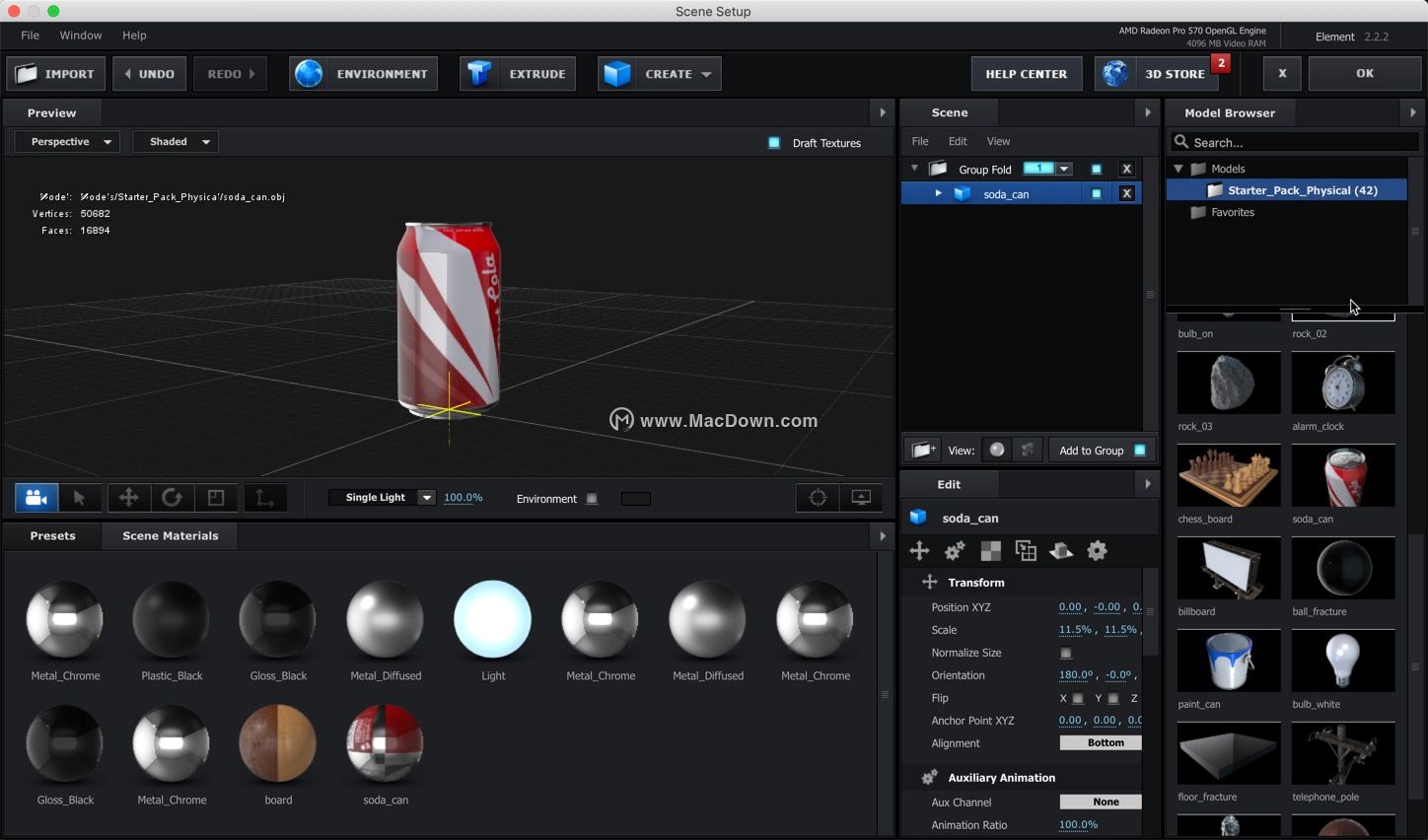Select the arrow selection tool in Preview
1428x840 pixels.
[80, 498]
